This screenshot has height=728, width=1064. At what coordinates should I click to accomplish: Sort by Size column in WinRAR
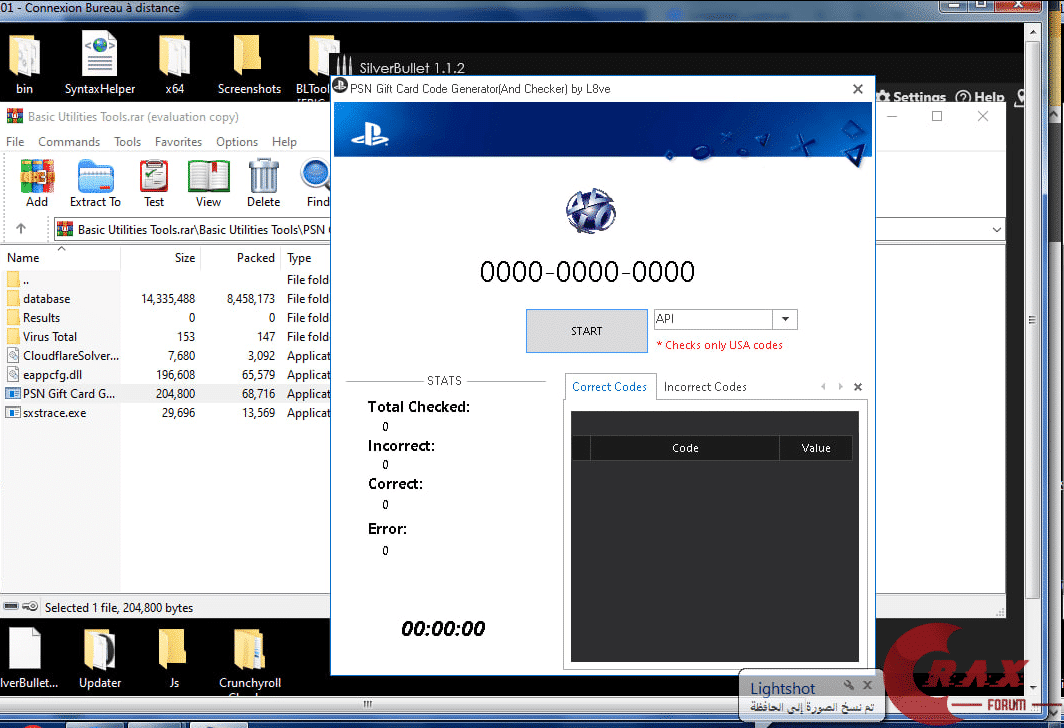pos(161,258)
